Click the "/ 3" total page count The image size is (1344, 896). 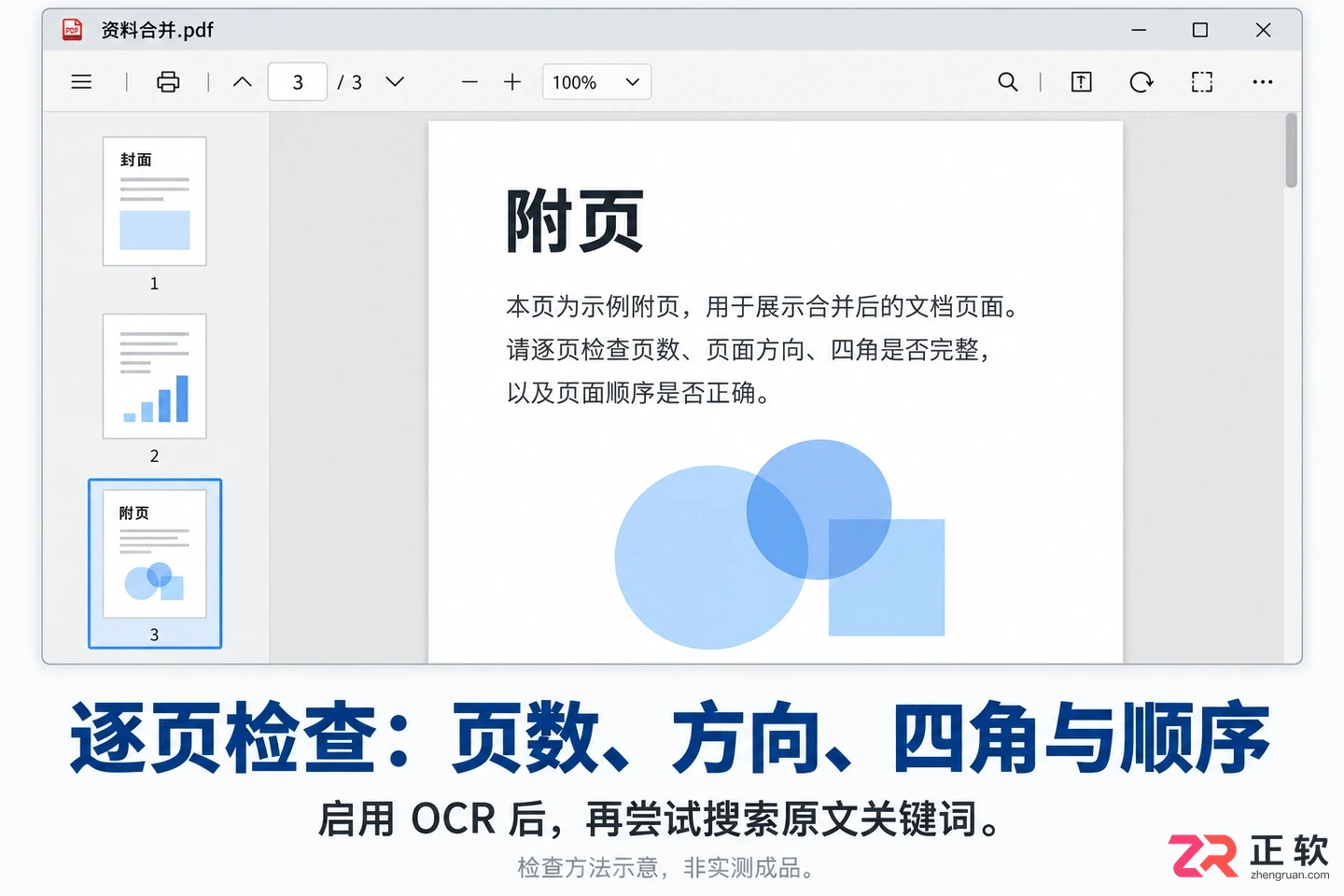pos(350,82)
